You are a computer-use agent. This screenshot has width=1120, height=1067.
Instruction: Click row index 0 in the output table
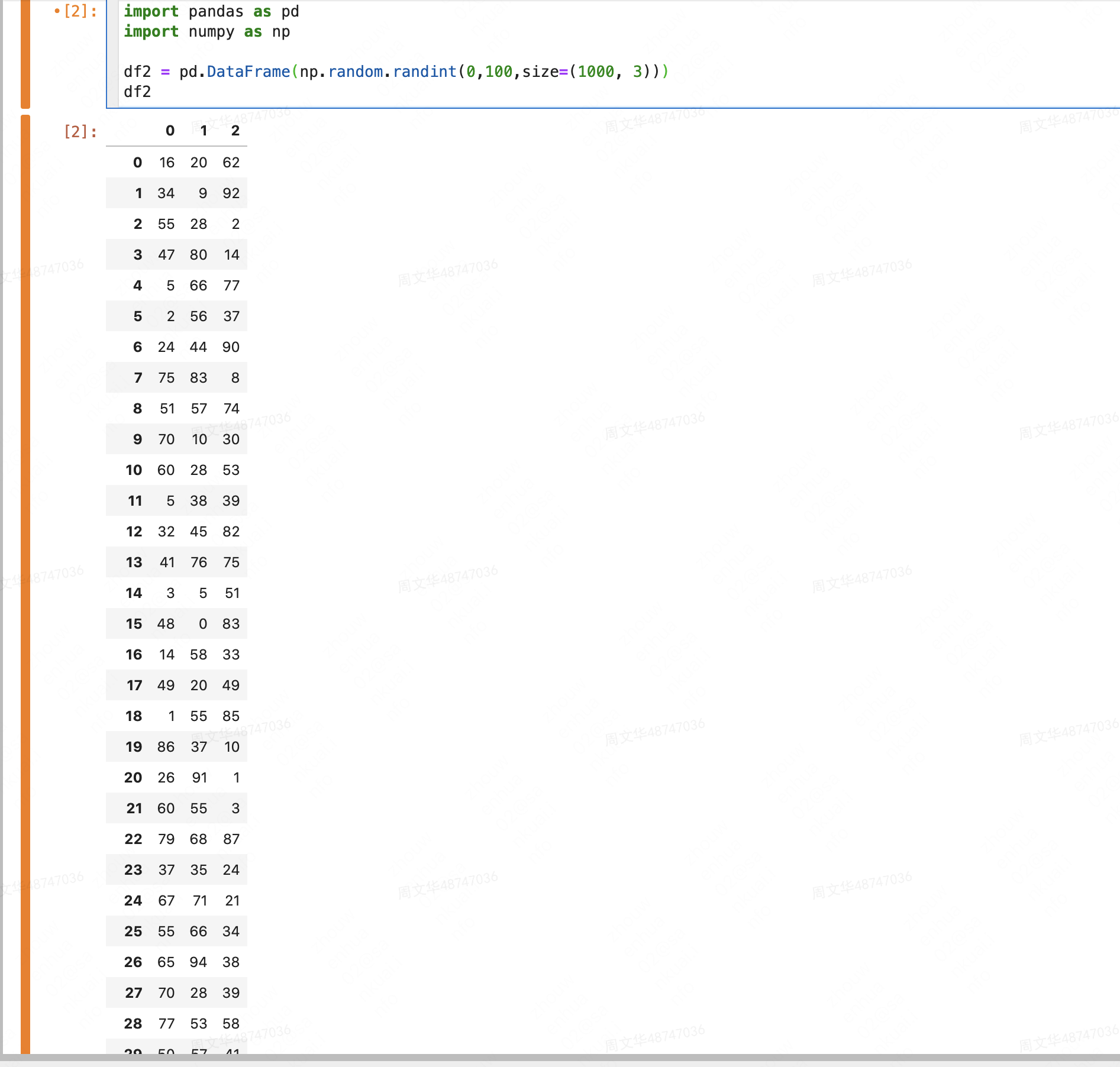137,162
